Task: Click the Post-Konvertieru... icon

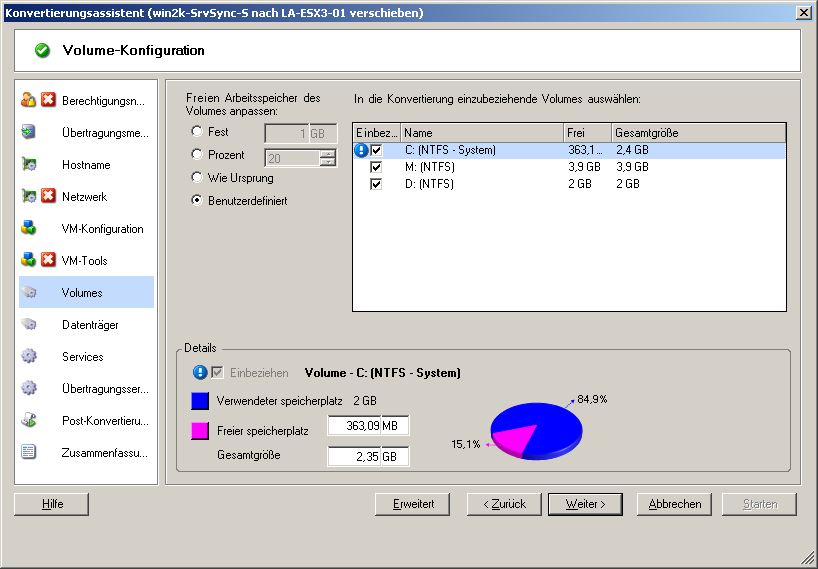Action: [28, 420]
